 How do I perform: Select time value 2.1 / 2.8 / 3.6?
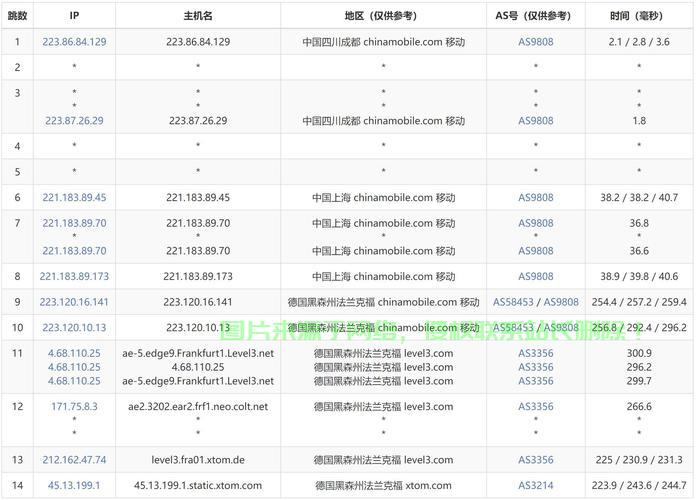639,42
